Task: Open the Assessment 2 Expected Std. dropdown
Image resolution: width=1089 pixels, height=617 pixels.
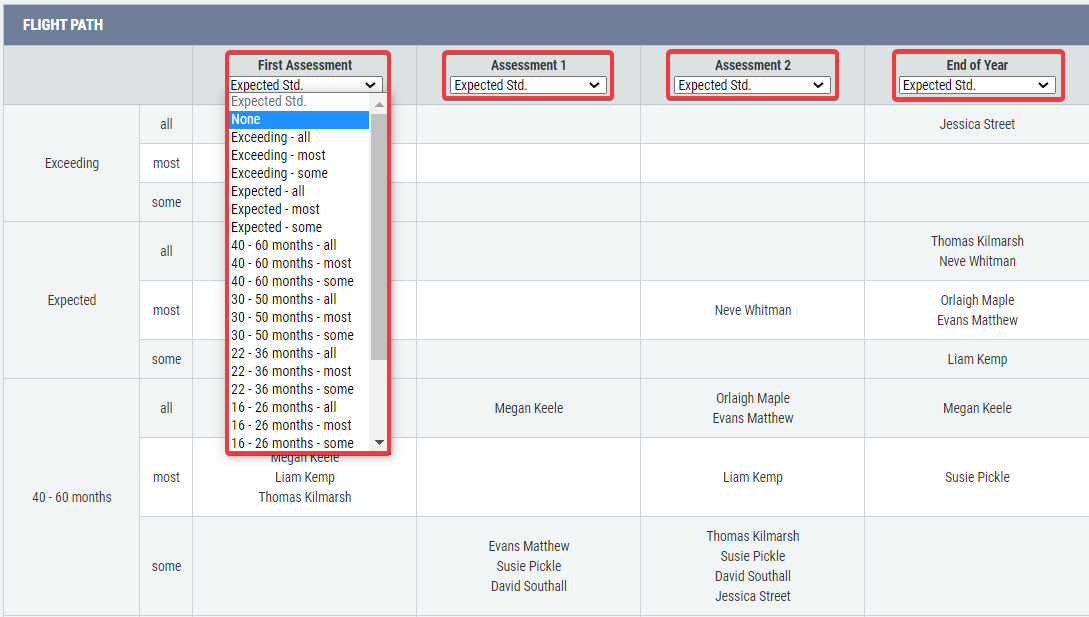Action: coord(751,86)
